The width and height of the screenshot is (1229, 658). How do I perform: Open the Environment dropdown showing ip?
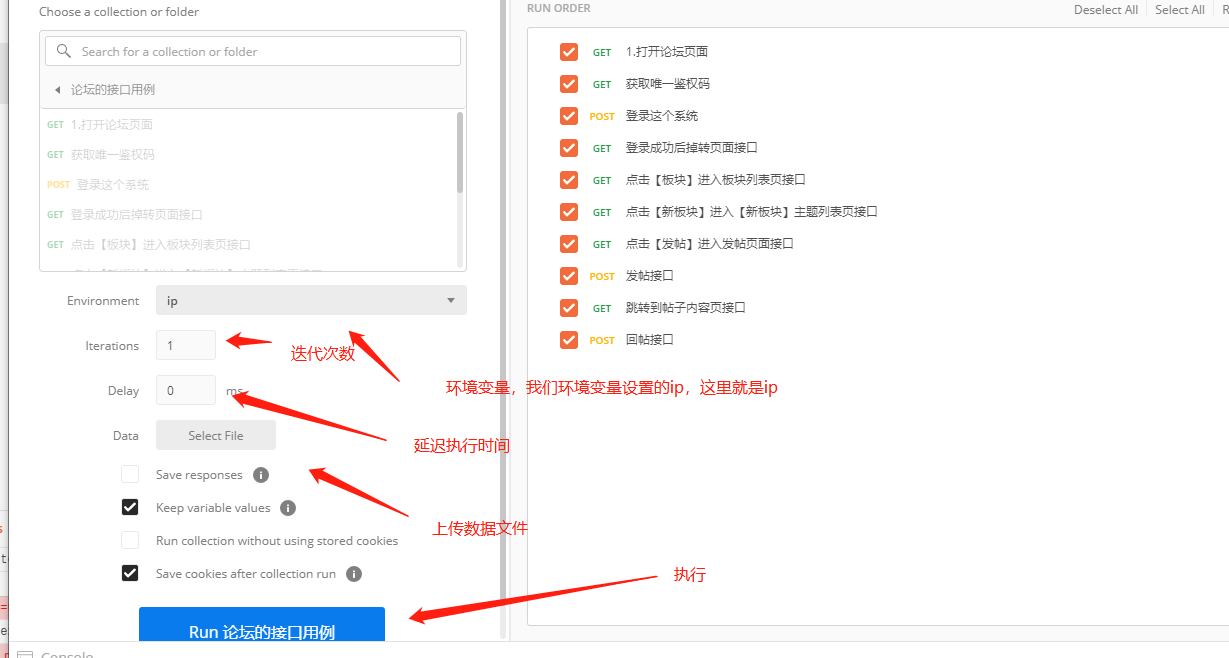[x=311, y=300]
